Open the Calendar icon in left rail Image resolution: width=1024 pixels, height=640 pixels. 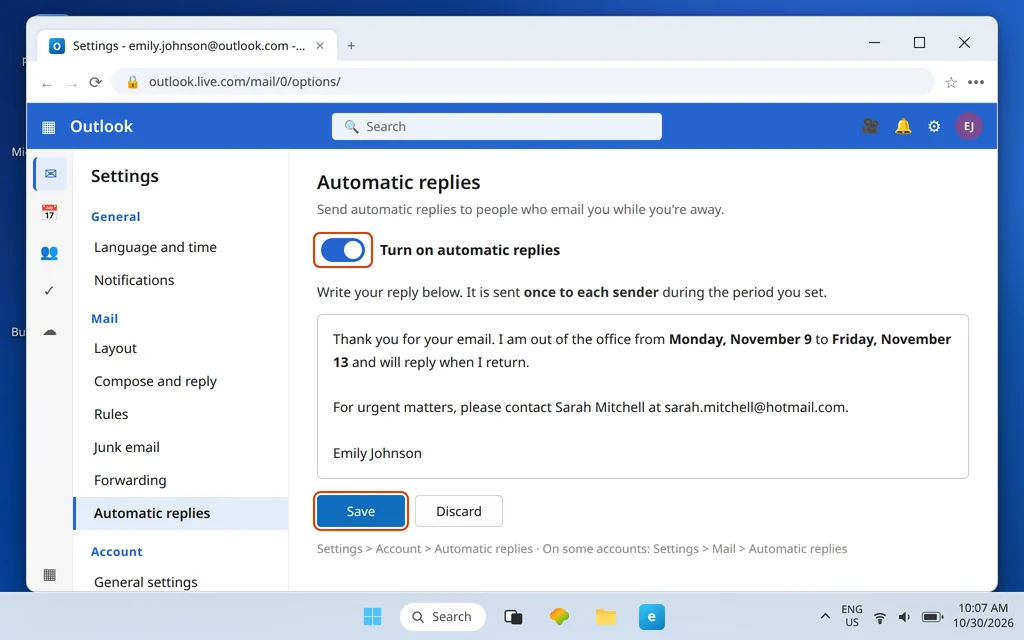pos(50,212)
